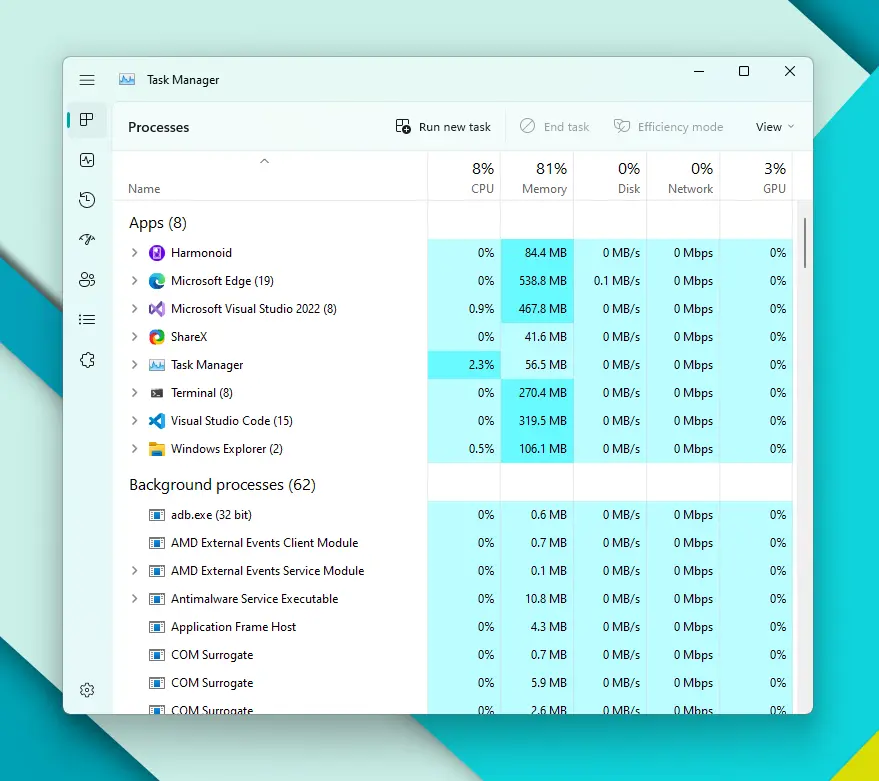Image resolution: width=879 pixels, height=781 pixels.
Task: Open the Details page icon
Action: [x=87, y=320]
